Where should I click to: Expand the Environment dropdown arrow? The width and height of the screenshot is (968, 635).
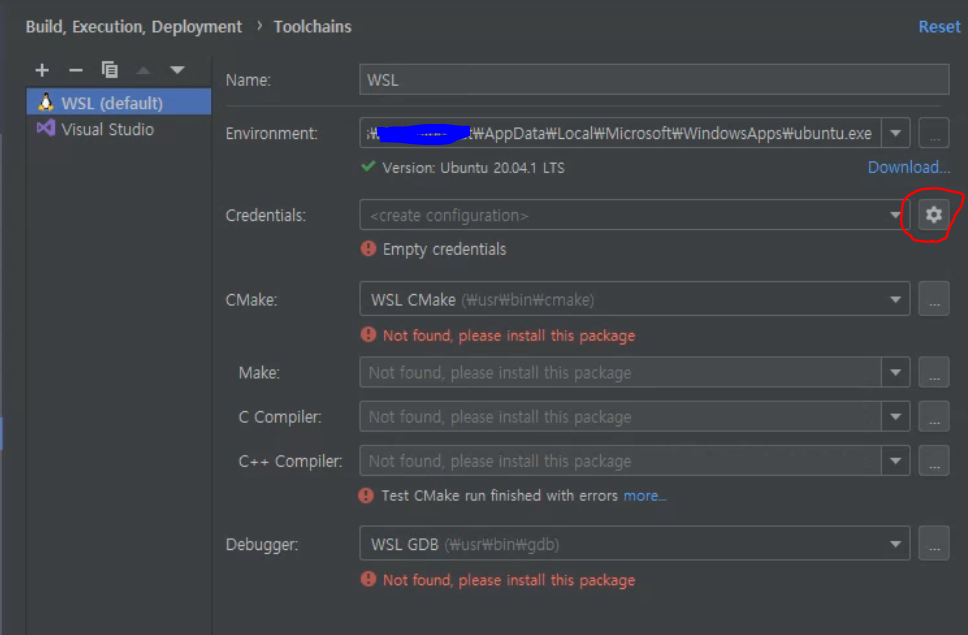coord(895,133)
